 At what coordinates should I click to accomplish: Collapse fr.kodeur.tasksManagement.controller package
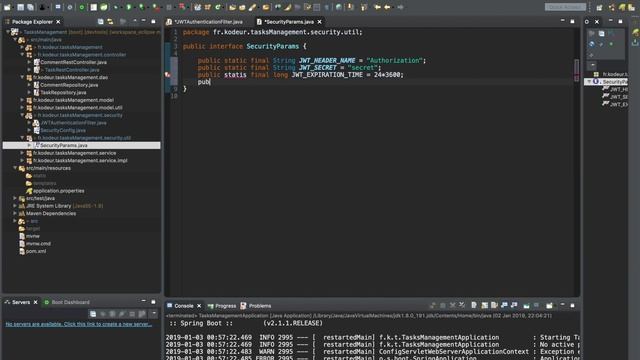click(x=22, y=55)
